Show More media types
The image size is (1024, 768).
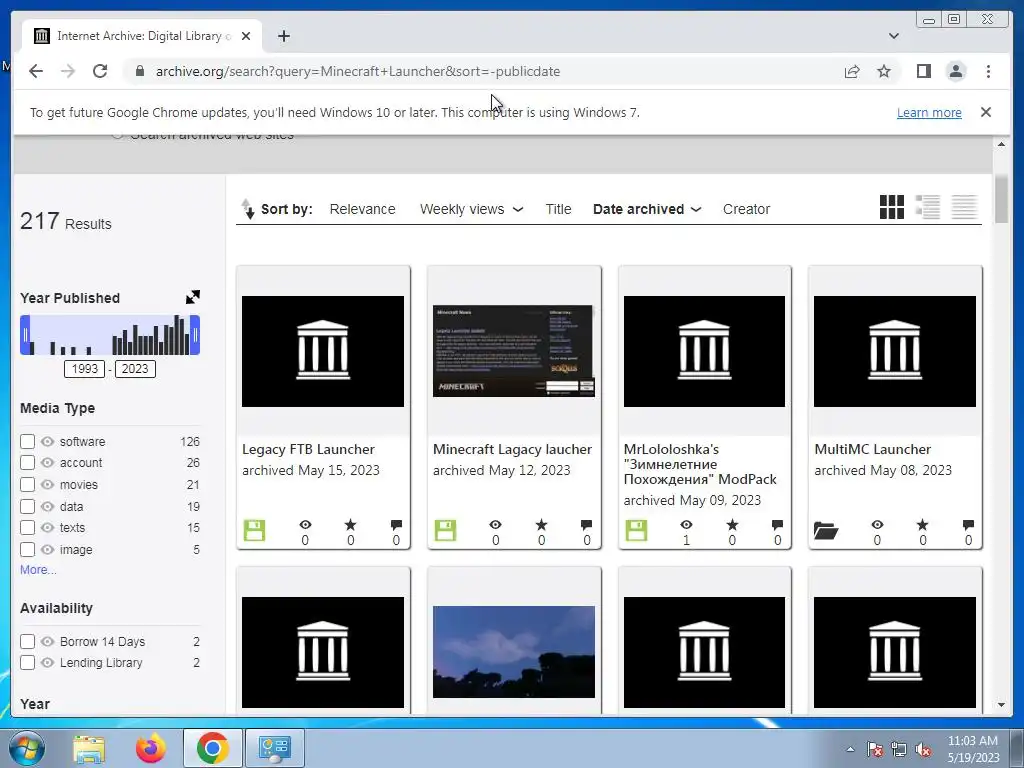(38, 569)
